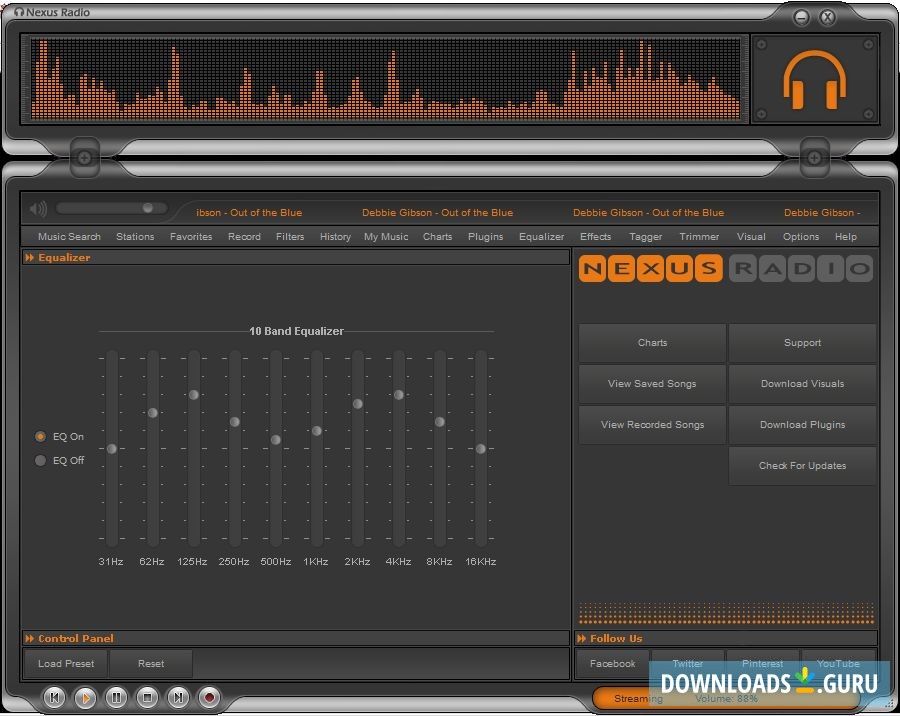Viewport: 900px width, 716px height.
Task: Click the Play button
Action: tap(87, 697)
